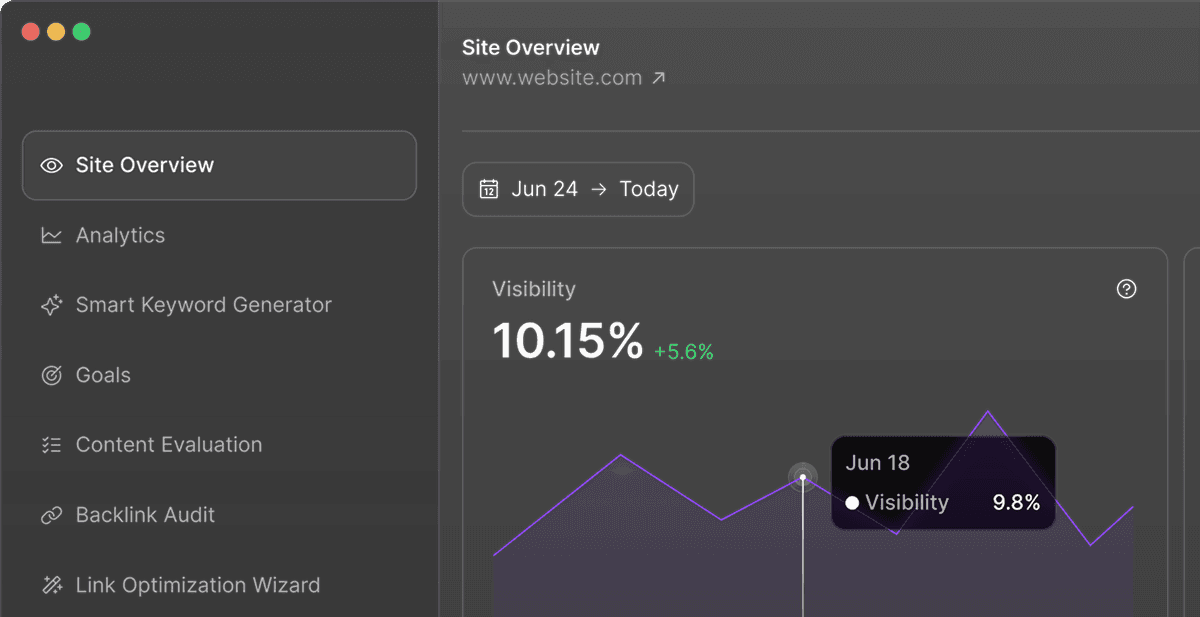1200x617 pixels.
Task: Click the Backlink Audit chain icon
Action: 51,516
